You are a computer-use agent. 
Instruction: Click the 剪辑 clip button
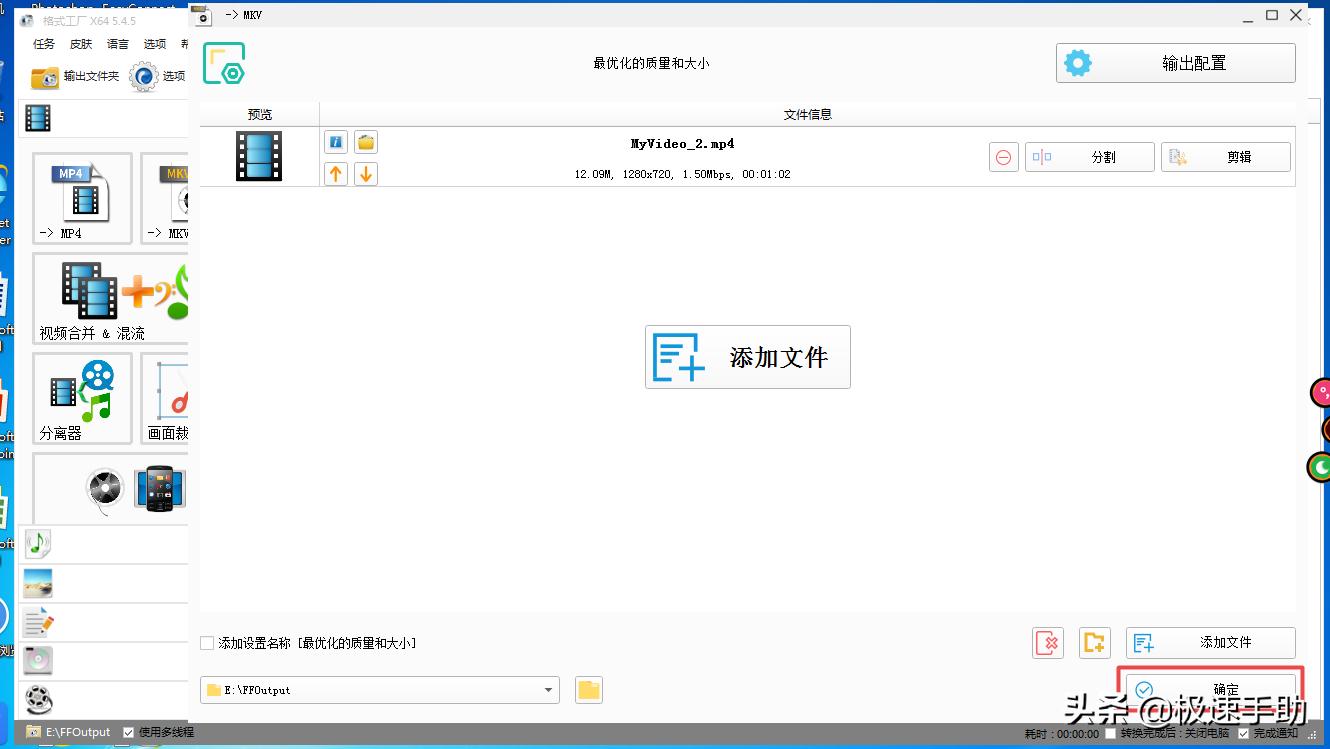[1225, 156]
